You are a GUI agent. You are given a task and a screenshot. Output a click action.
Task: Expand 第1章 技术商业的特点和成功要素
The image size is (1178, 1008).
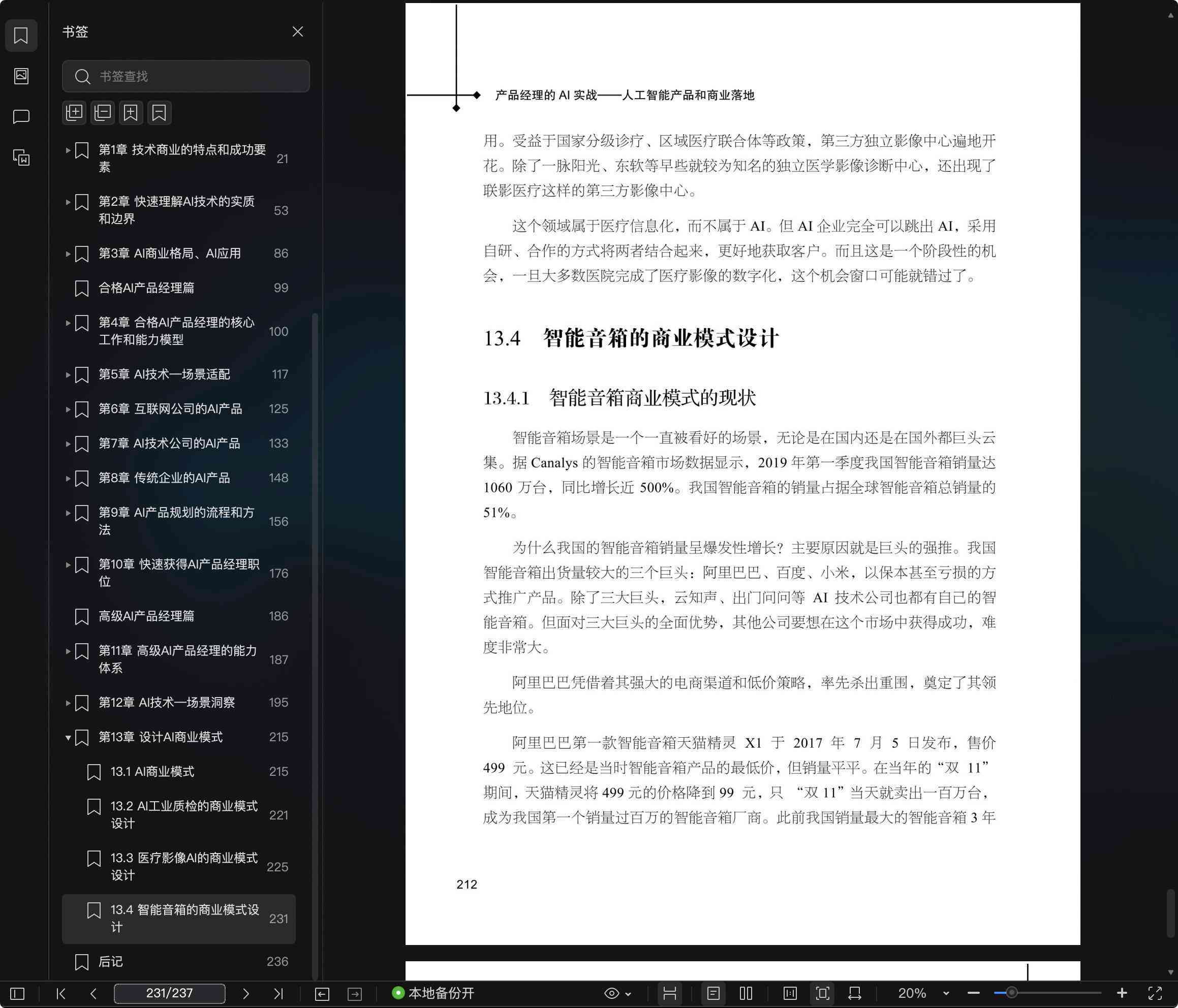click(x=68, y=150)
